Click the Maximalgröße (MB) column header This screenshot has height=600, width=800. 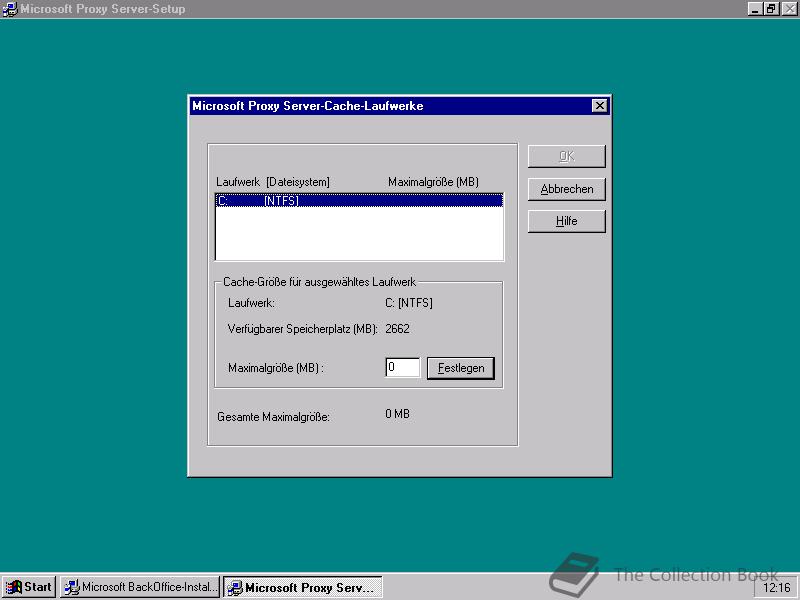click(x=433, y=182)
